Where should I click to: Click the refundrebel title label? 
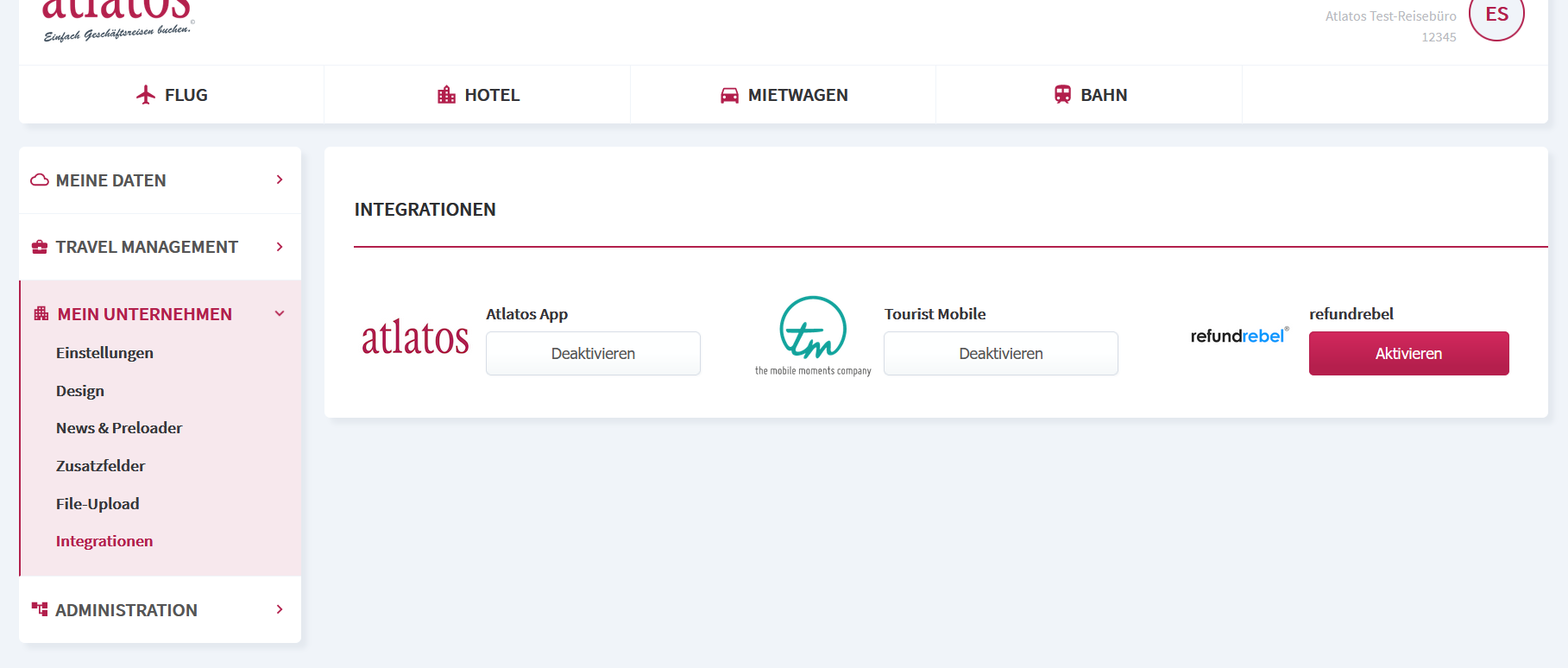1351,314
